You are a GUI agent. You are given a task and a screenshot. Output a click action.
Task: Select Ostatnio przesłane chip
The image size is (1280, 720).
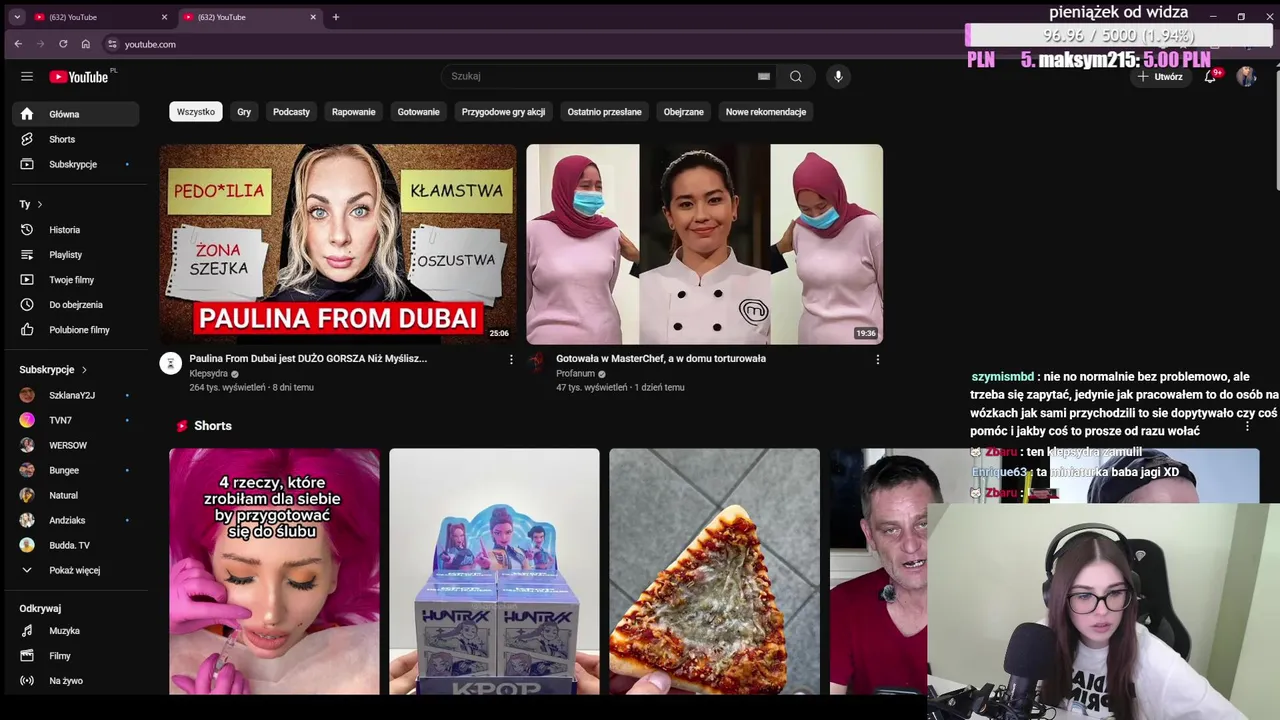pyautogui.click(x=604, y=112)
